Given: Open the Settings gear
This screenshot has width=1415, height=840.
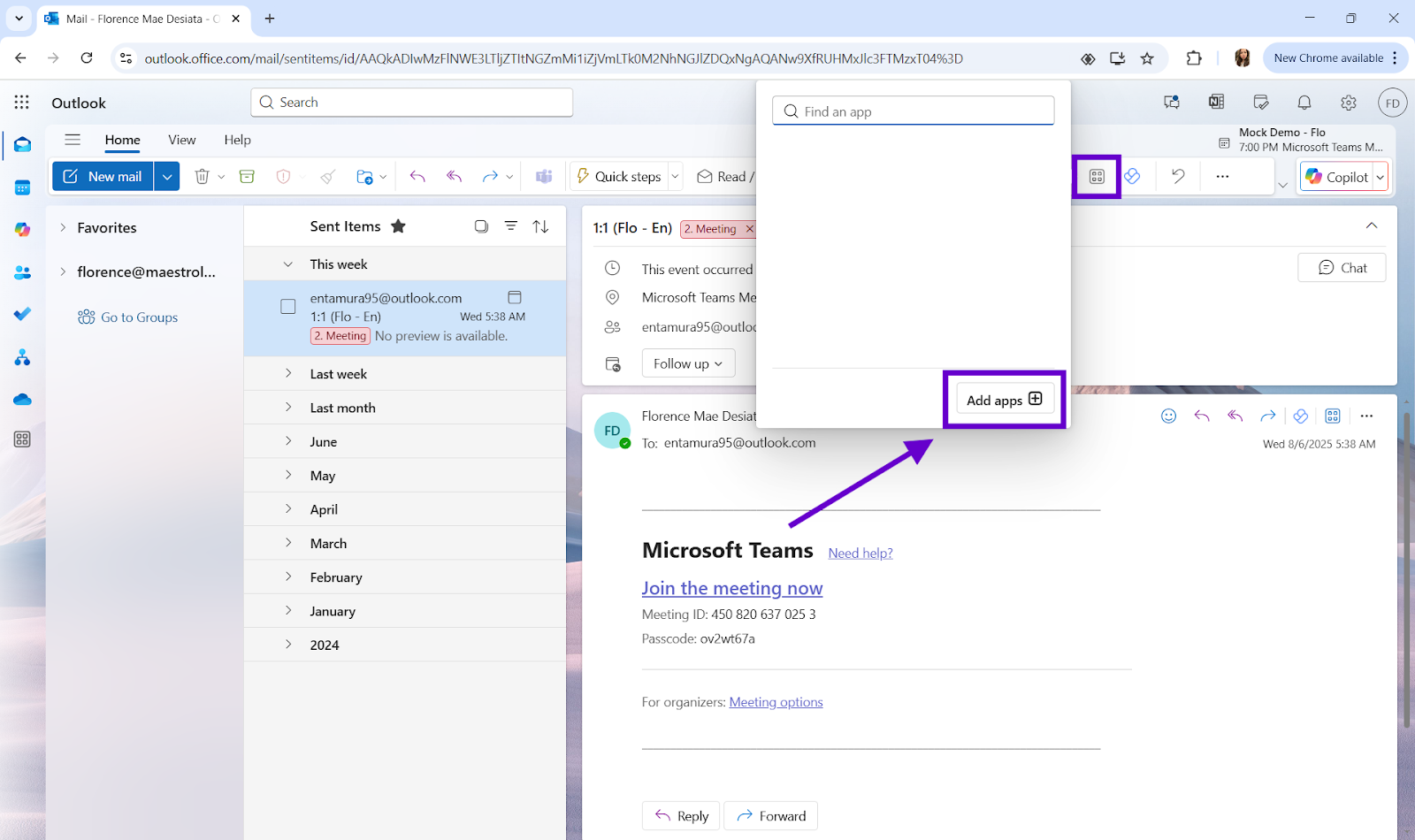Looking at the screenshot, I should [1349, 103].
